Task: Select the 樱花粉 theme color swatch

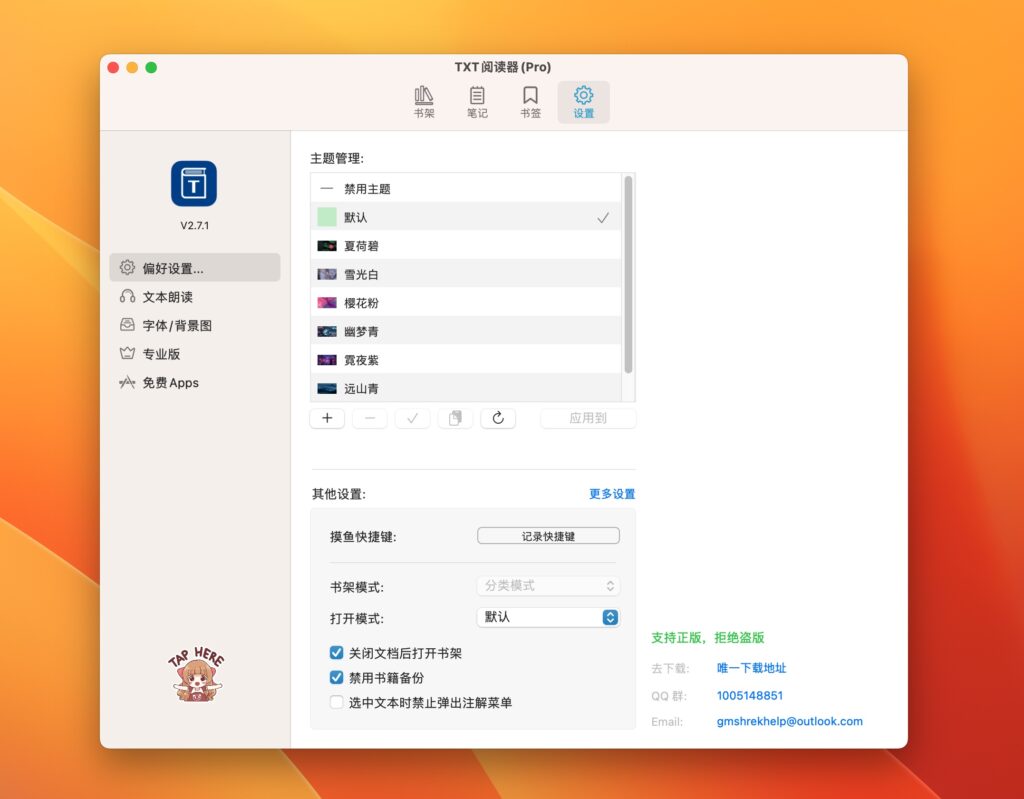Action: [325, 302]
